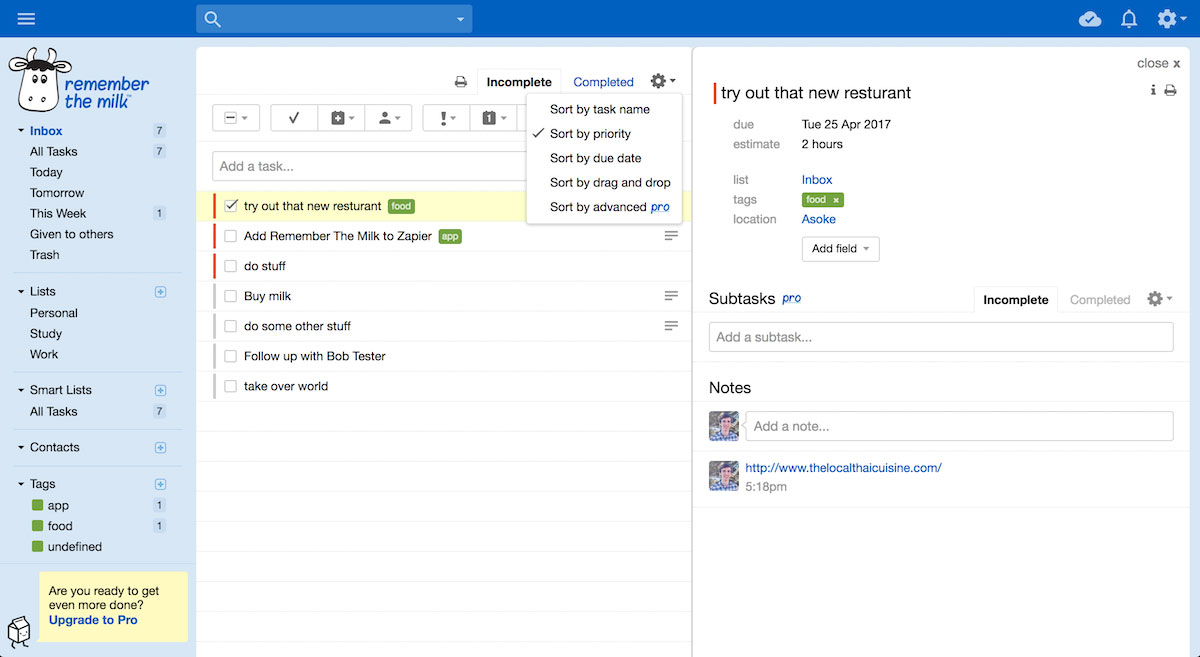Check 'Add Remember The Milk to Zapier' task

tap(231, 236)
